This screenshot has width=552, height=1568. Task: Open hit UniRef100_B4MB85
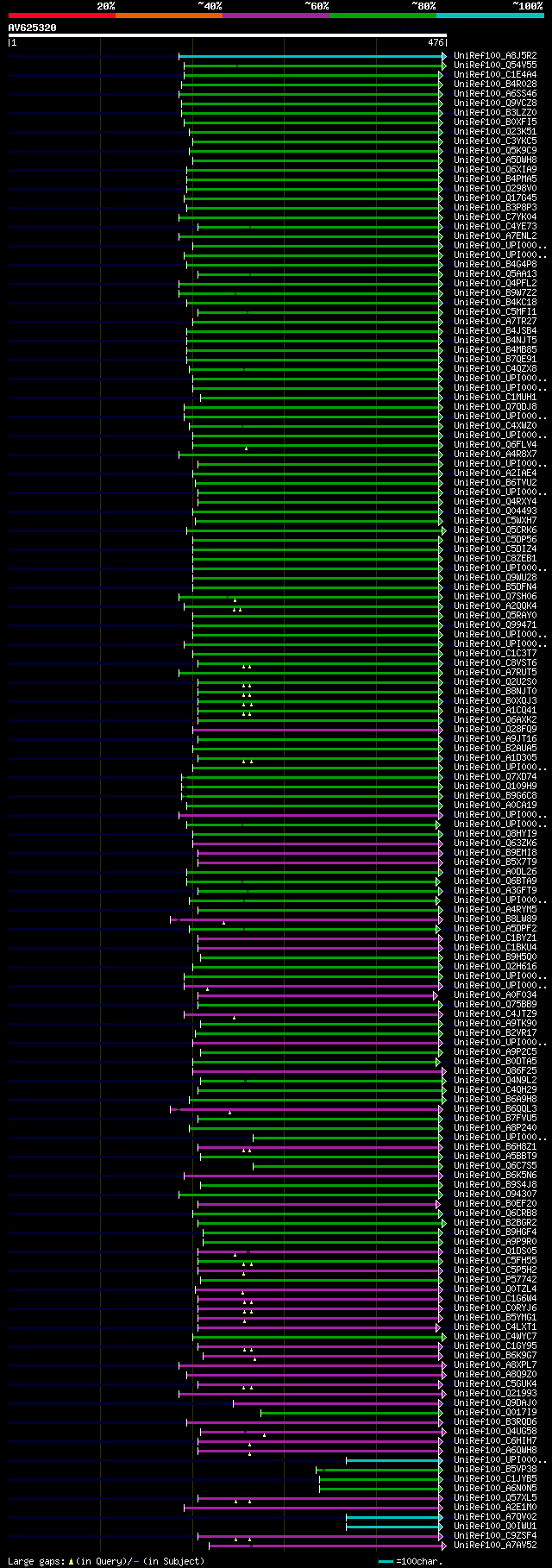point(495,349)
